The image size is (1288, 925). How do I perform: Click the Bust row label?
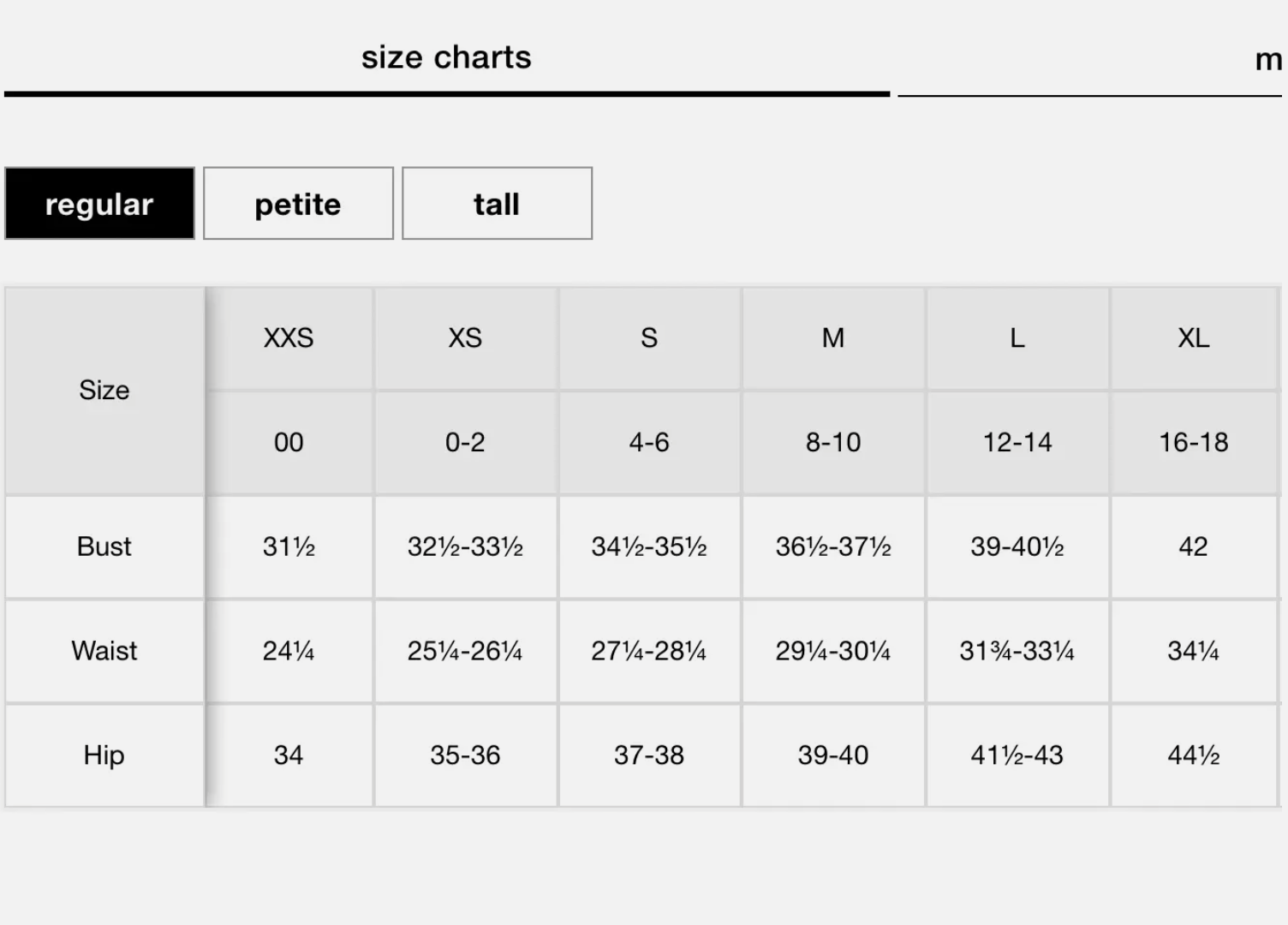104,546
